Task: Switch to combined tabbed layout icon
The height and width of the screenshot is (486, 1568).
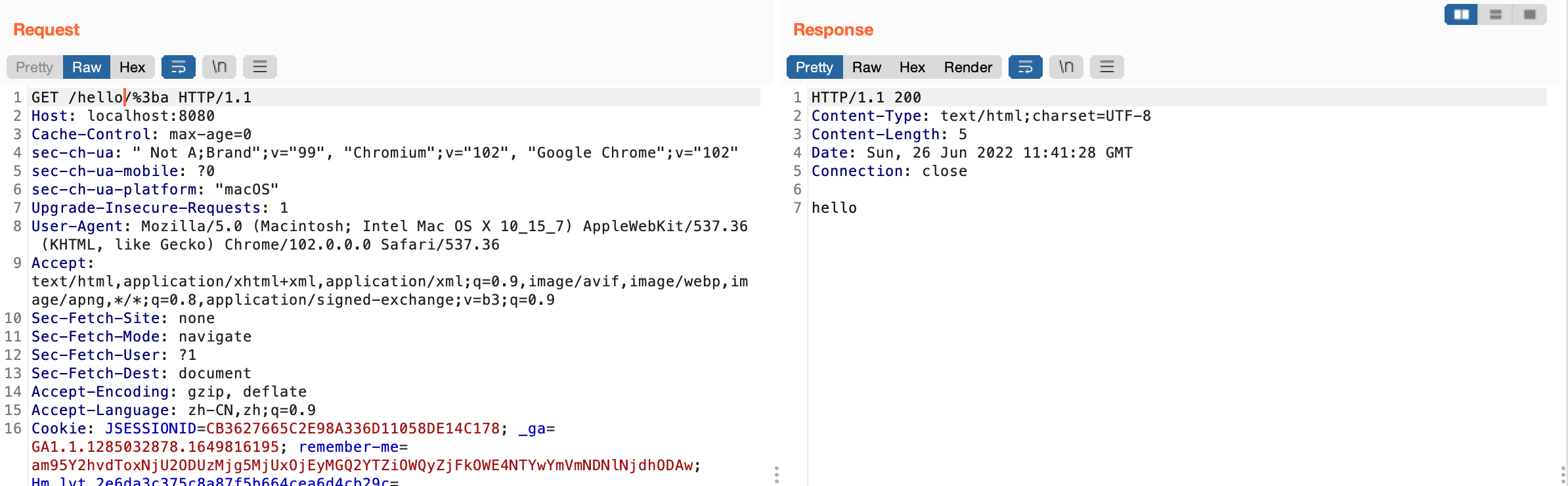Action: click(x=1530, y=14)
